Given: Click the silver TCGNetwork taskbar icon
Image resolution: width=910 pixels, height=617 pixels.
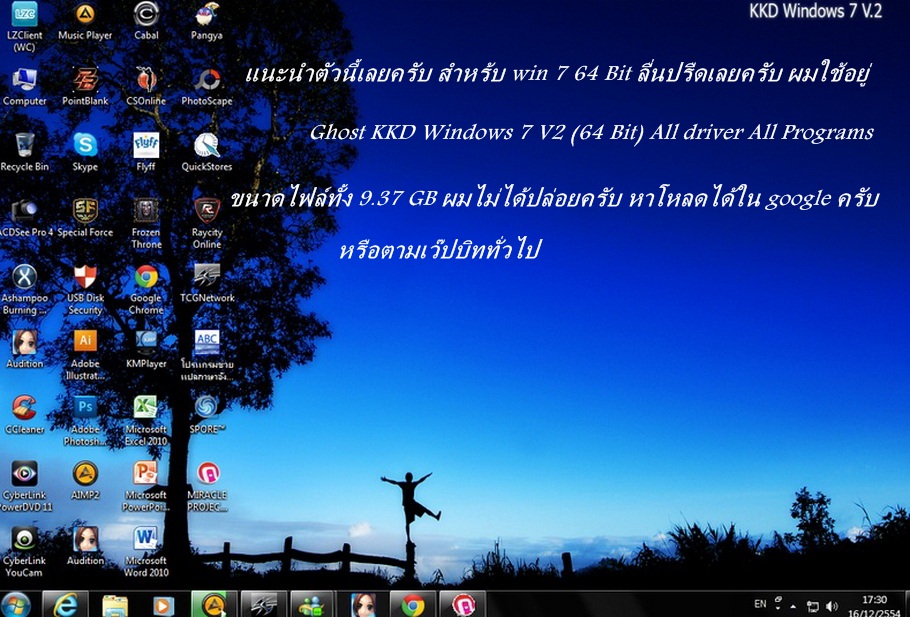Looking at the screenshot, I should point(263,605).
